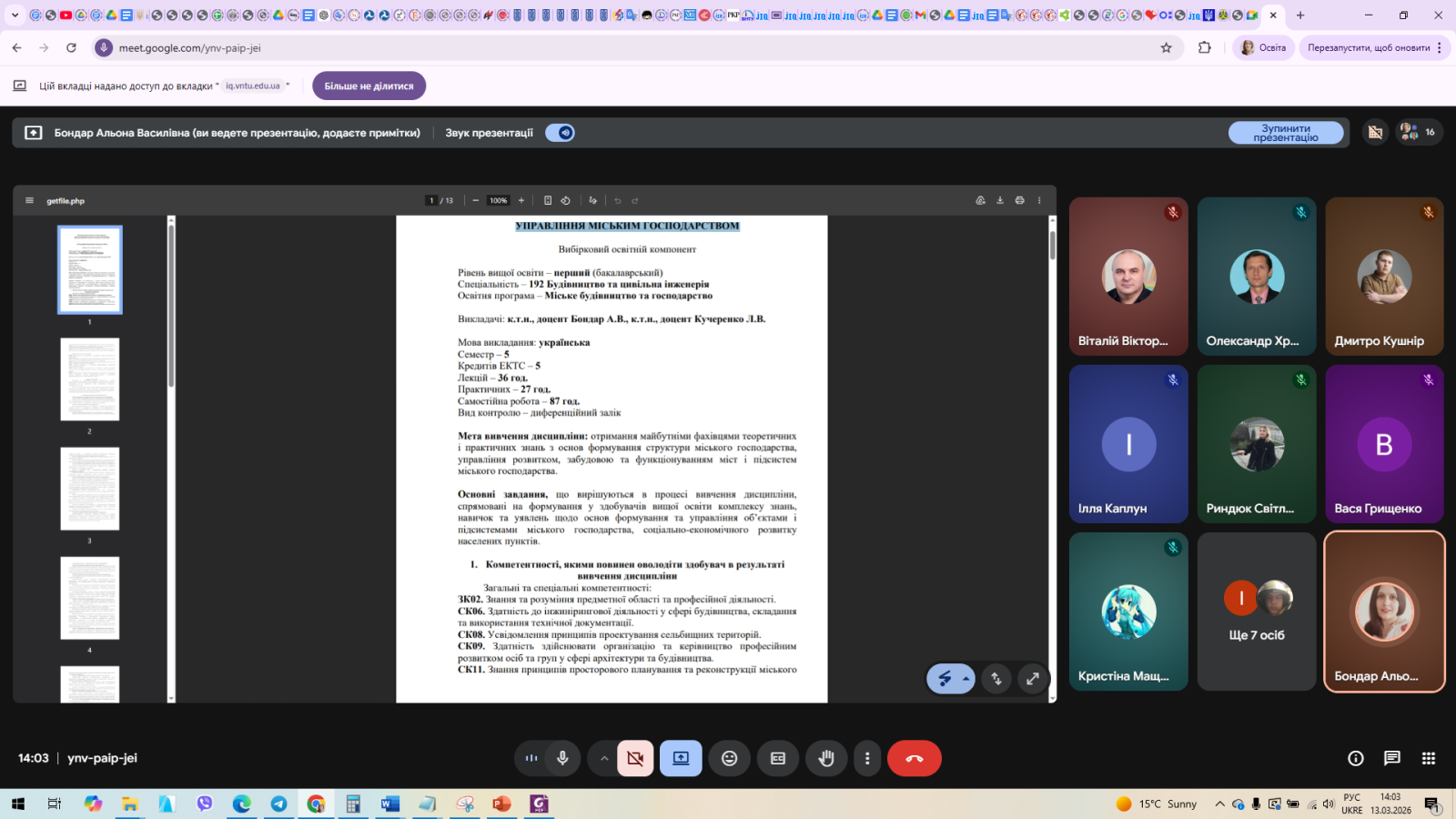Select page 3 thumbnail in sidebar
The height and width of the screenshot is (819, 1456).
coord(89,489)
